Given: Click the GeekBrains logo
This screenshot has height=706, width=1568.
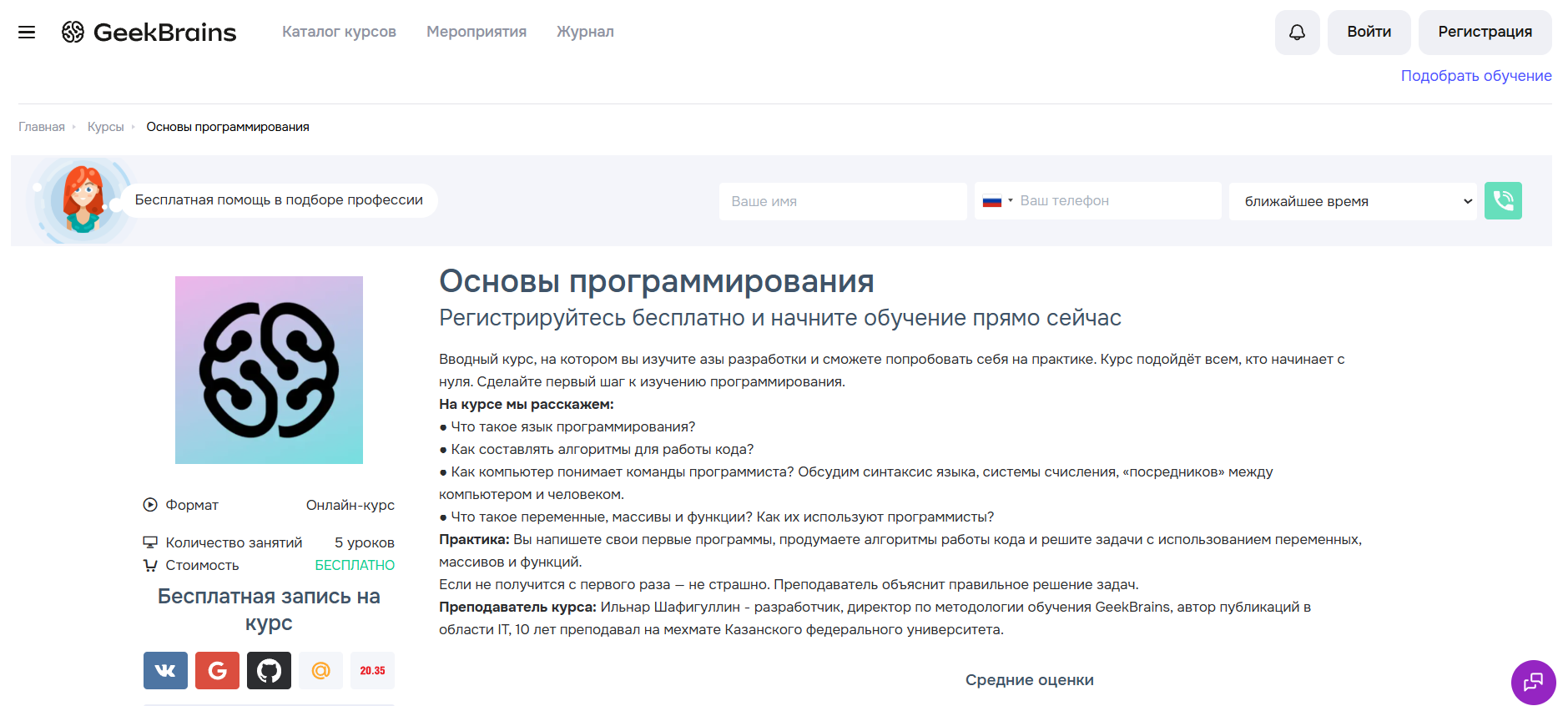Looking at the screenshot, I should (149, 33).
